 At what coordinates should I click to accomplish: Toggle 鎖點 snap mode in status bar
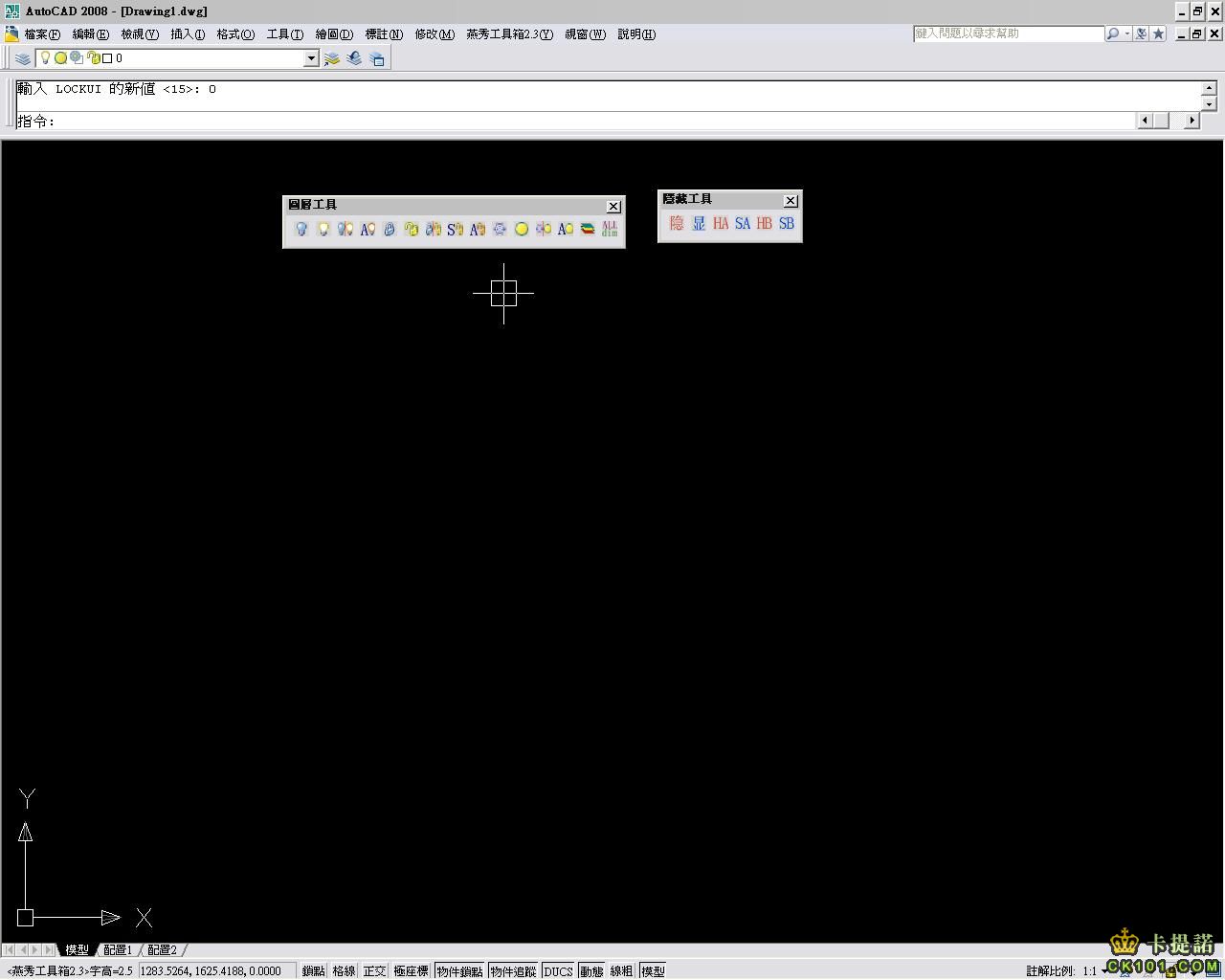pos(314,970)
